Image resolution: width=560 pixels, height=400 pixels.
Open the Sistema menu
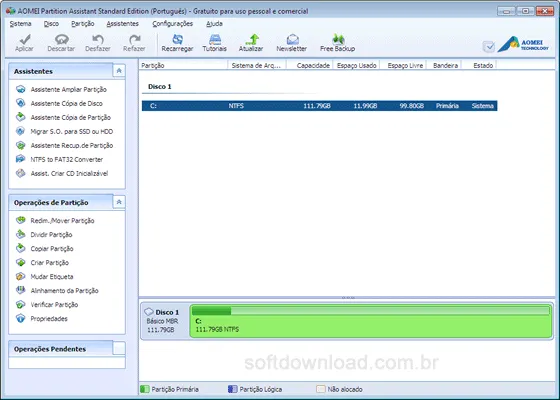pyautogui.click(x=20, y=24)
